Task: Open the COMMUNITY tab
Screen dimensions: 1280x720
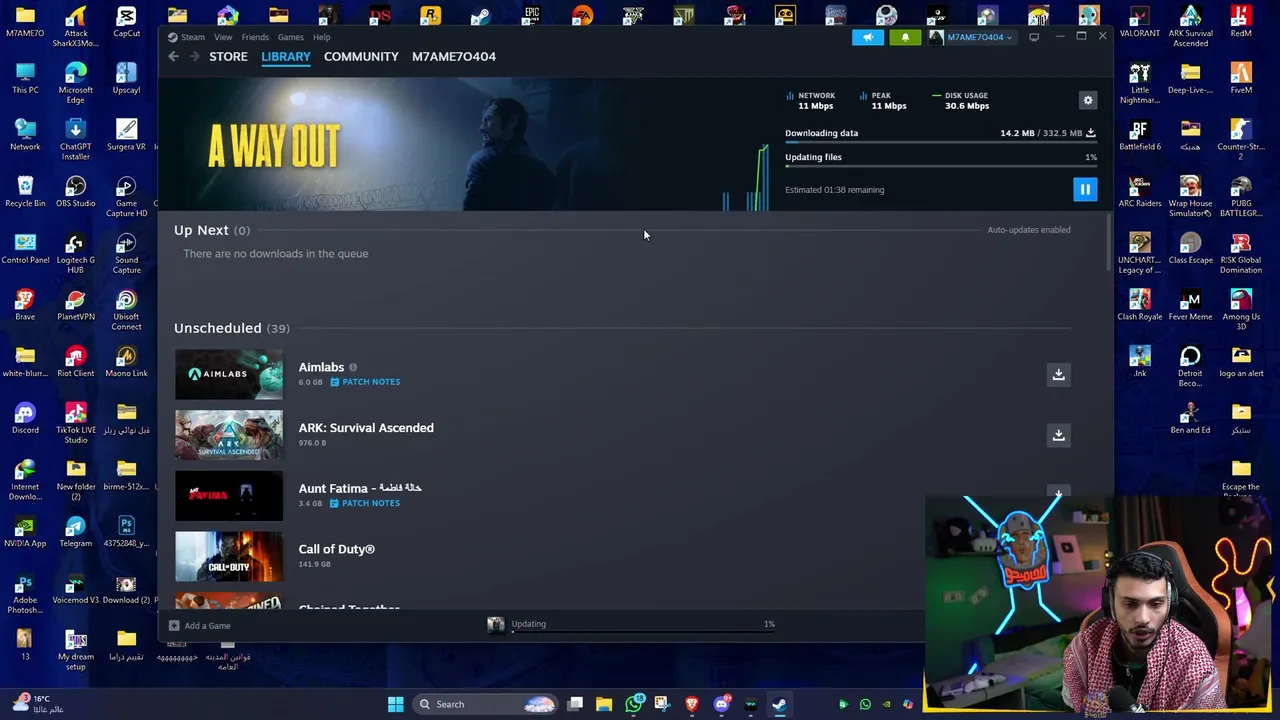Action: pyautogui.click(x=361, y=57)
